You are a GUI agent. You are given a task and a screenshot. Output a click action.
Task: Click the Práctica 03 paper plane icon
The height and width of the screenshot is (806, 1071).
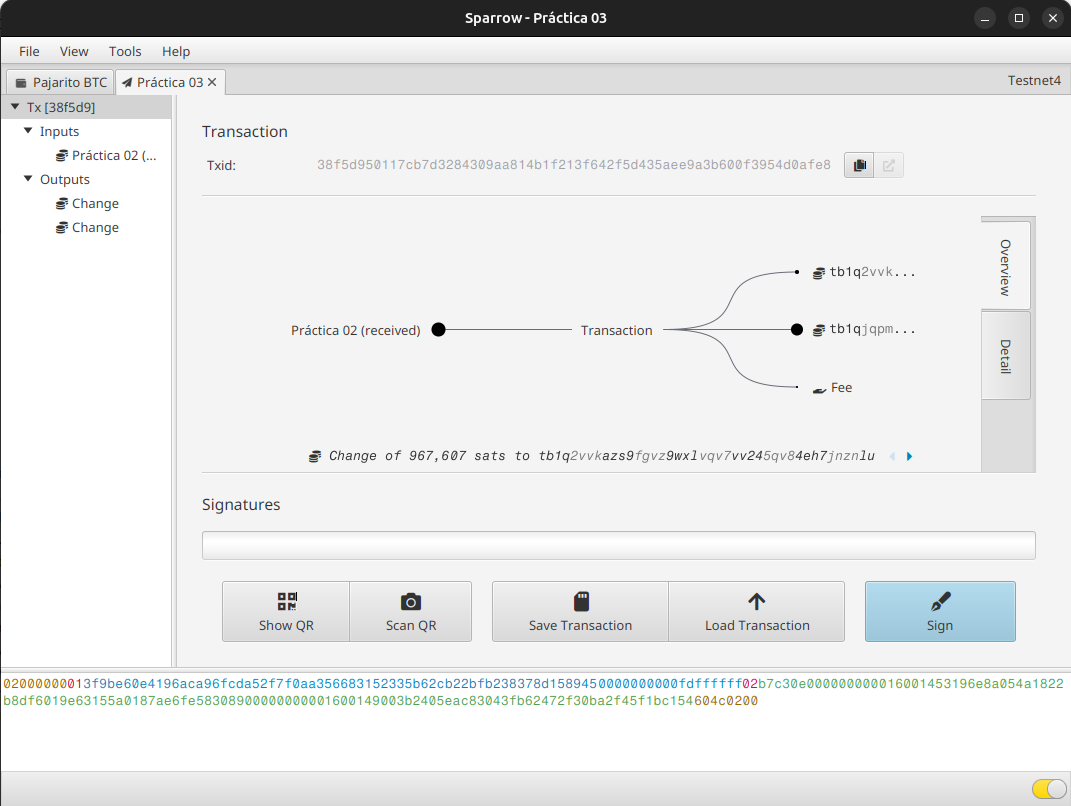click(x=127, y=83)
